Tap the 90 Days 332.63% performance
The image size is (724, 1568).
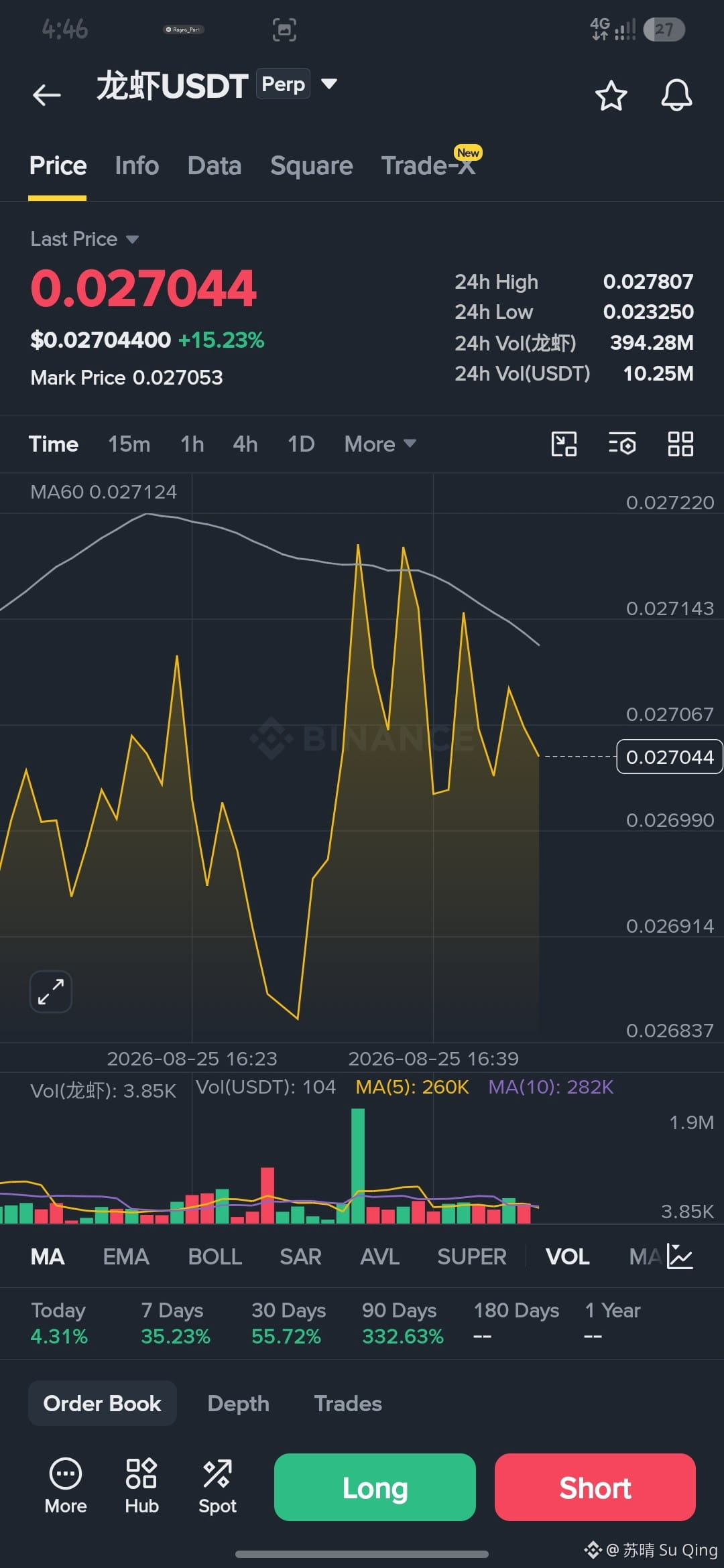403,1323
